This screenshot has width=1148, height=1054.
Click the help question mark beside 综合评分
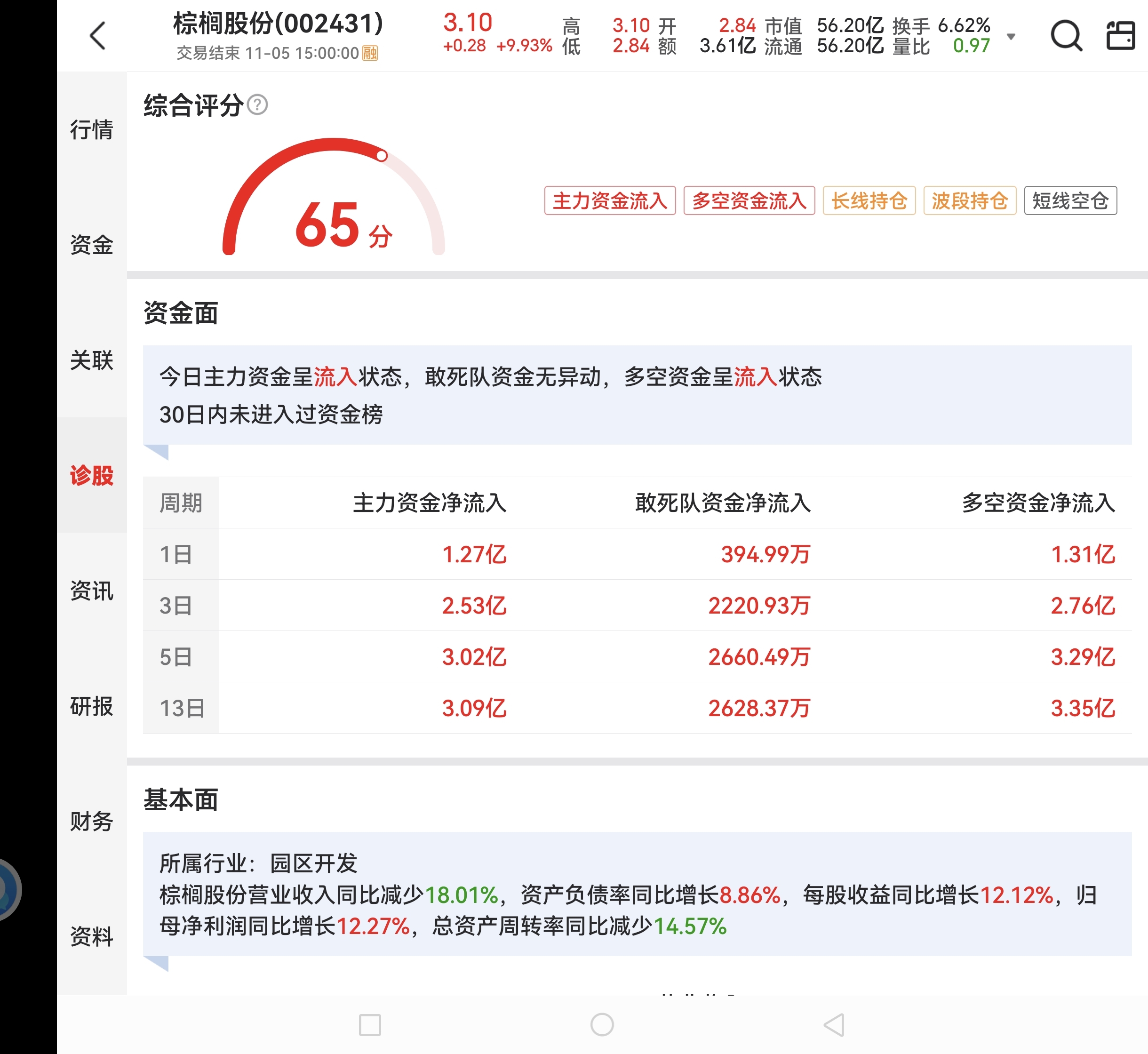258,105
